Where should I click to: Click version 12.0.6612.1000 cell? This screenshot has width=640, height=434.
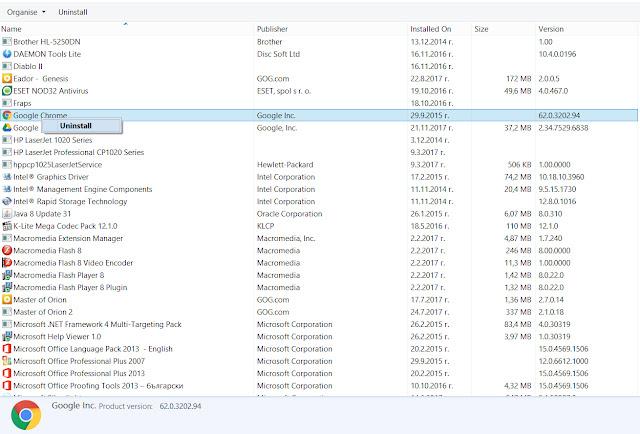(563, 361)
